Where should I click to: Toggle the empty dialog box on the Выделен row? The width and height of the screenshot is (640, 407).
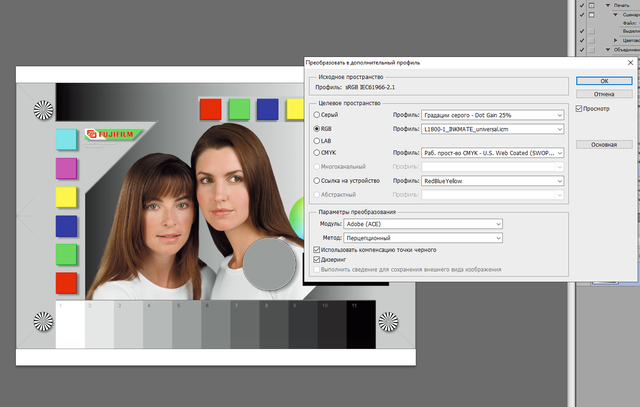pyautogui.click(x=591, y=31)
